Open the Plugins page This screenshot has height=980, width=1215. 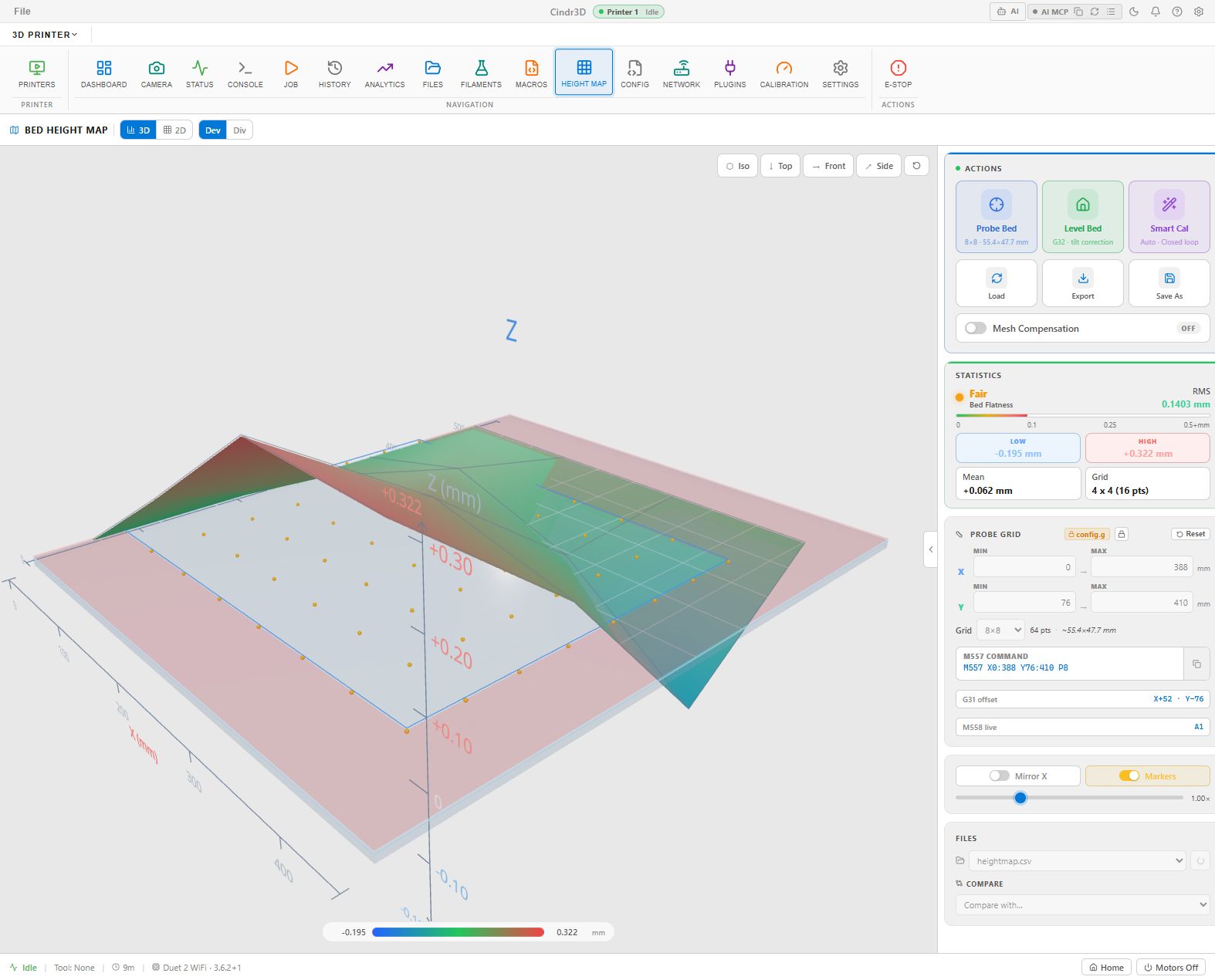tap(730, 74)
